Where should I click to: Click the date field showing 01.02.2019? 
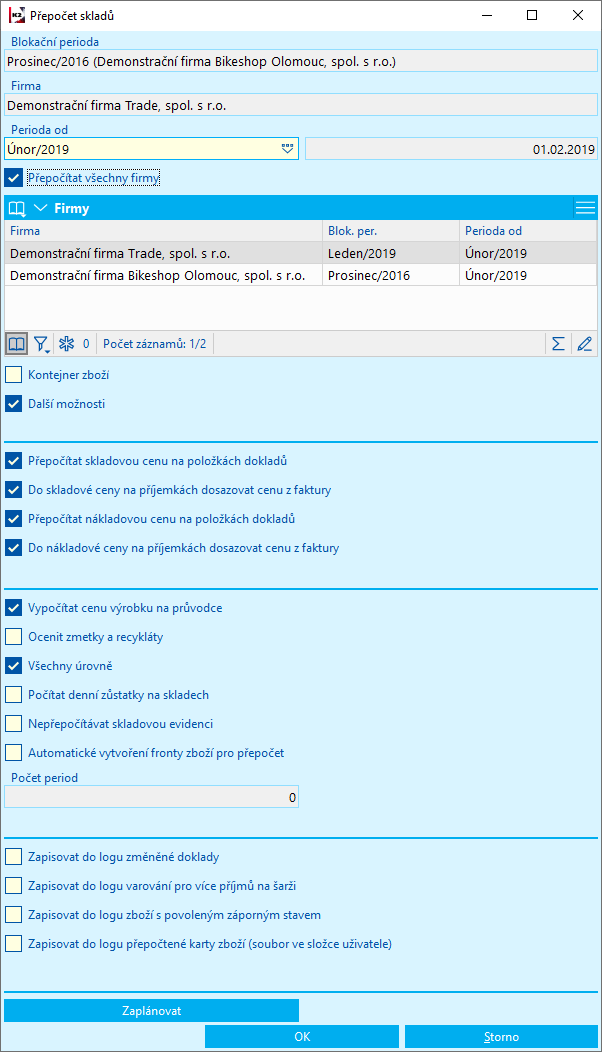(451, 149)
